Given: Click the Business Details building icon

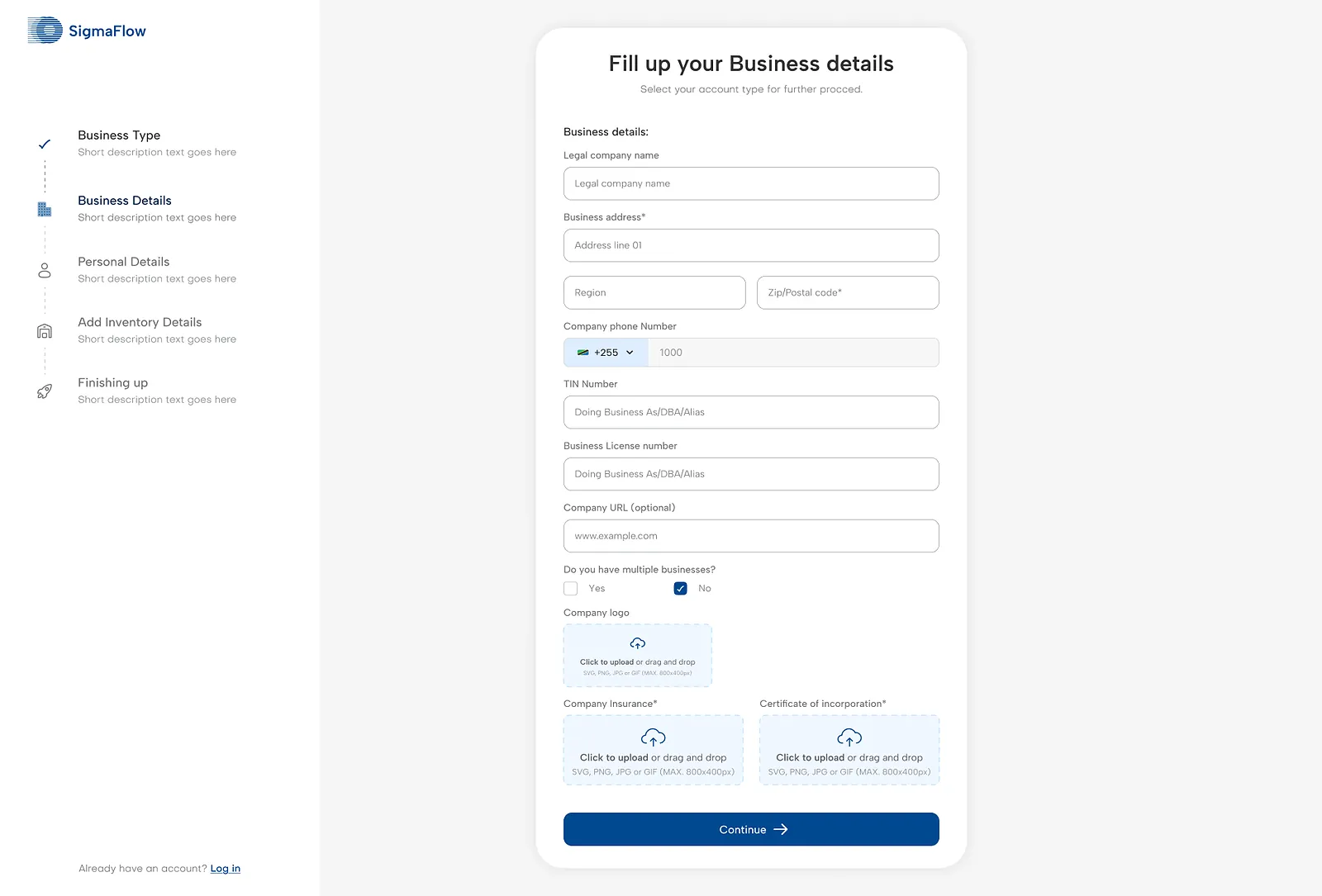Looking at the screenshot, I should [x=45, y=209].
